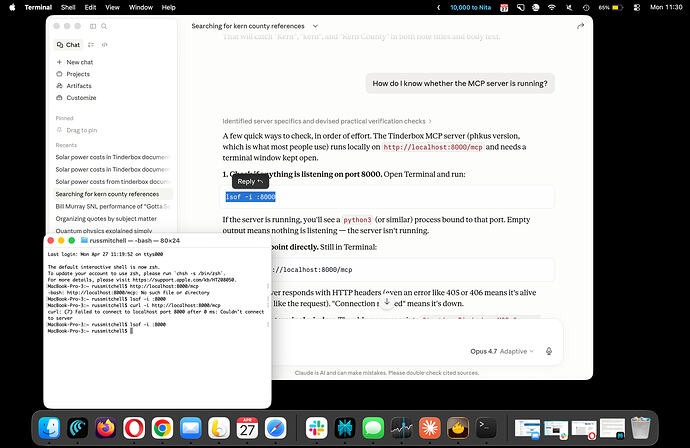Image resolution: width=690 pixels, height=448 pixels.
Task: Start a New chat
Action: [x=75, y=62]
